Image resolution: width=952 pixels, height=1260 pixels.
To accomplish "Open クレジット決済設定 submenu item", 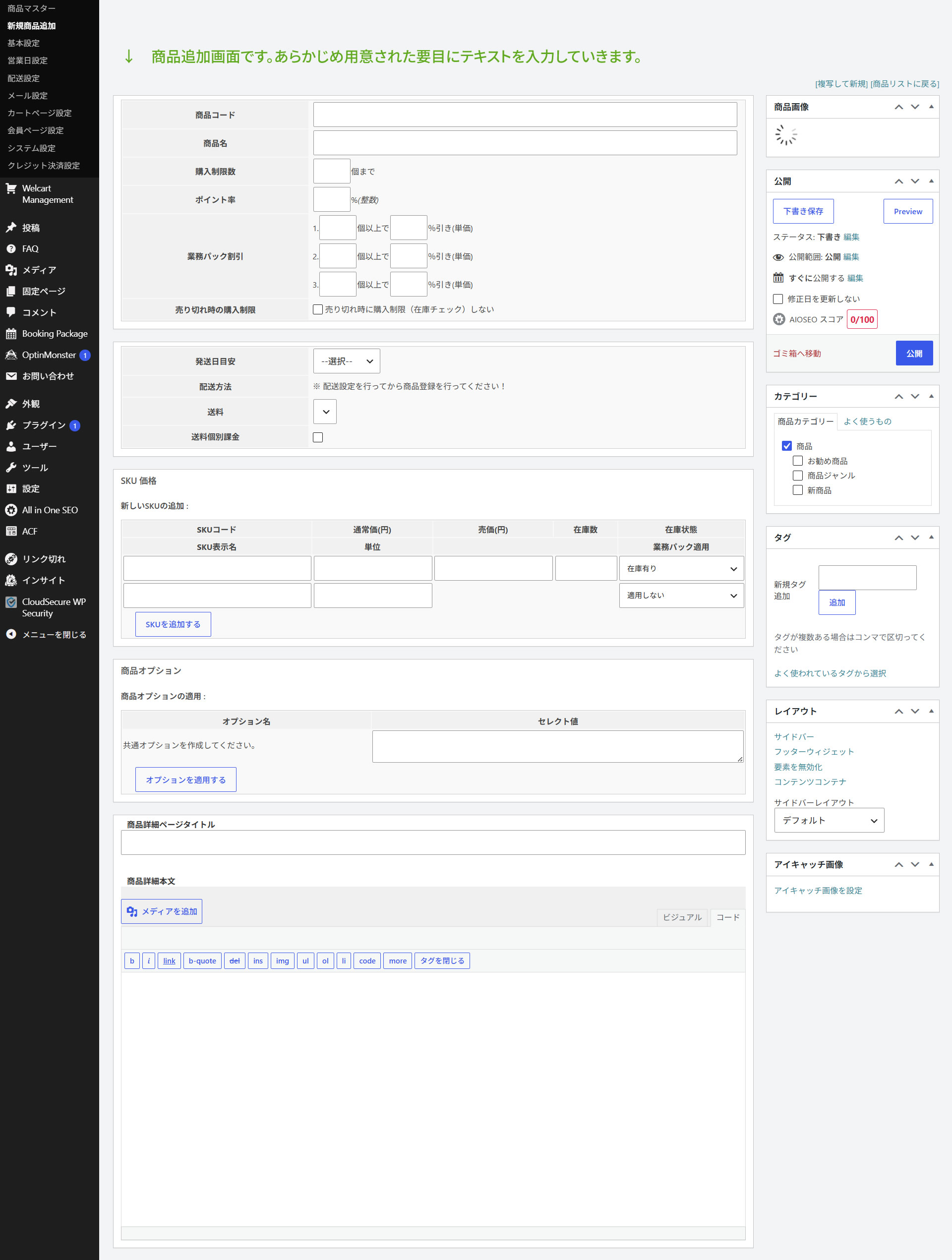I will pyautogui.click(x=43, y=165).
